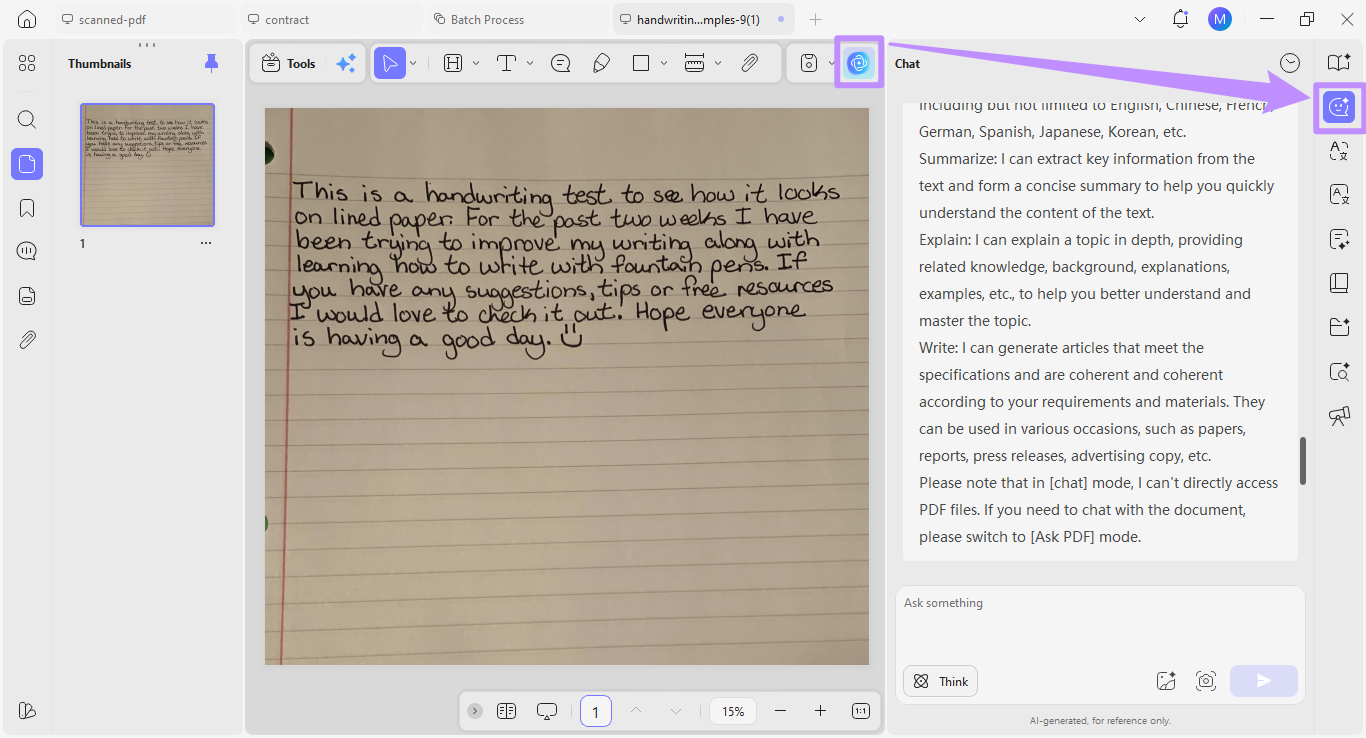Open the more options dots under thumbnail 1
This screenshot has height=738, width=1366.
(x=206, y=243)
